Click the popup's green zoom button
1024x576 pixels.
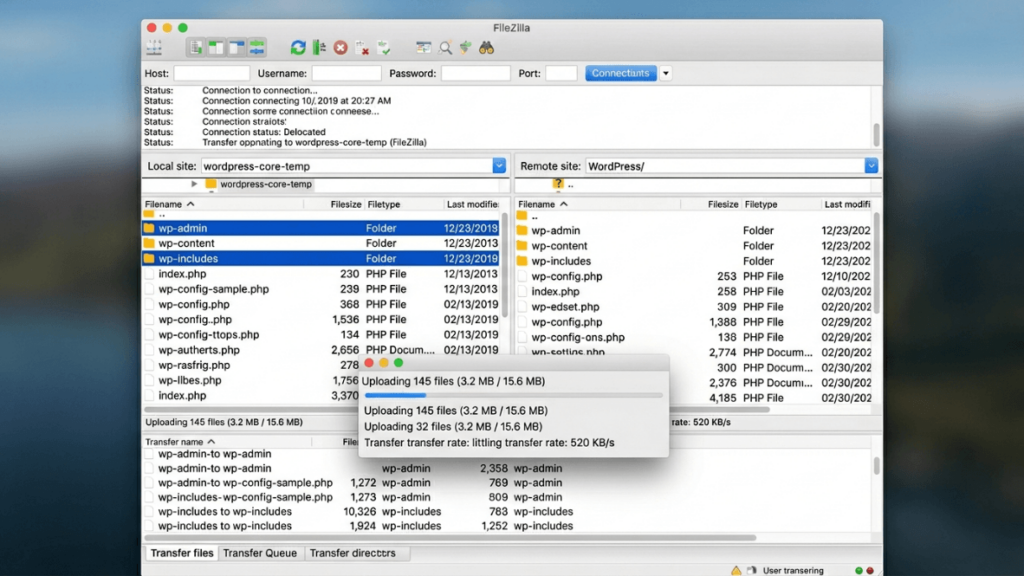pyautogui.click(x=398, y=362)
